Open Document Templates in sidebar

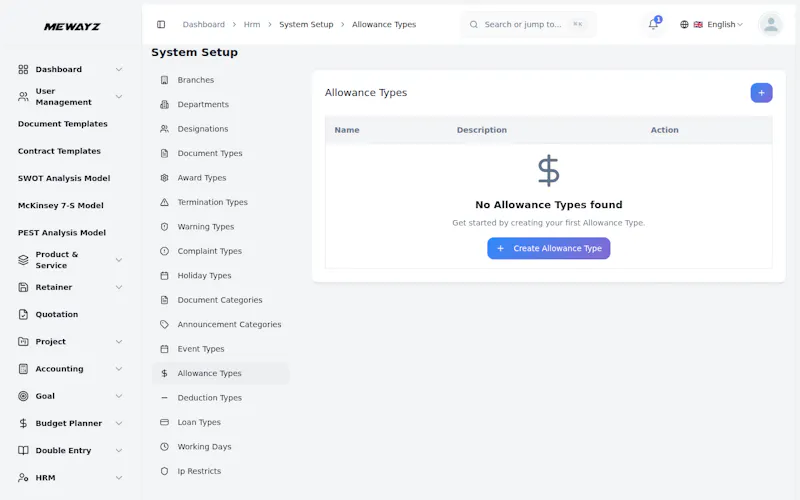click(x=63, y=124)
